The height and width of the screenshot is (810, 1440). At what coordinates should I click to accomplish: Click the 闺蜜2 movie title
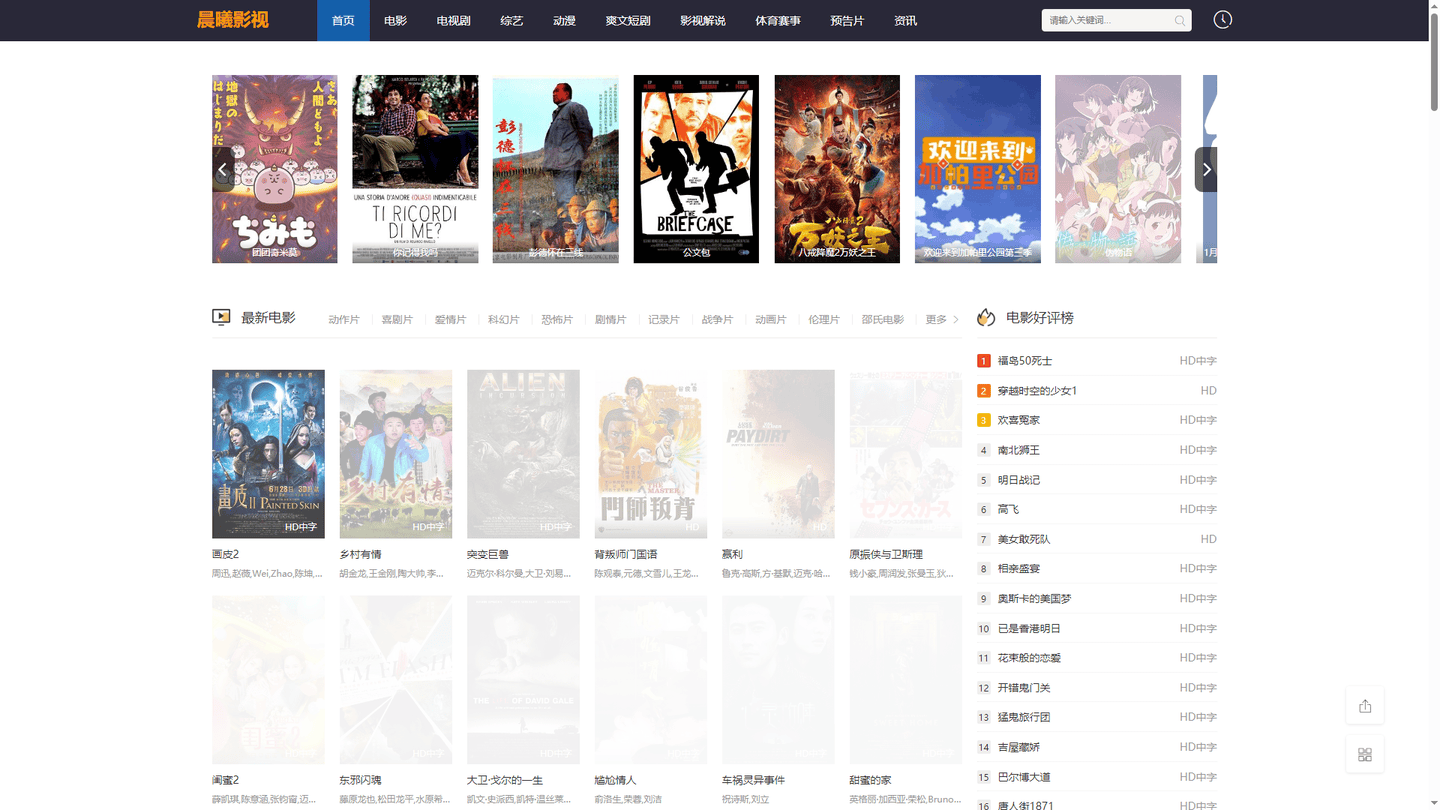(225, 780)
